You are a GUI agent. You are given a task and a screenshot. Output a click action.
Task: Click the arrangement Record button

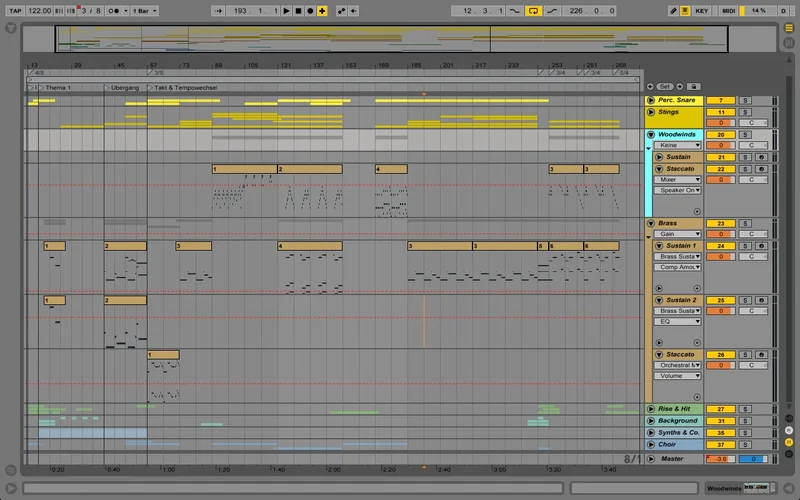(x=310, y=11)
